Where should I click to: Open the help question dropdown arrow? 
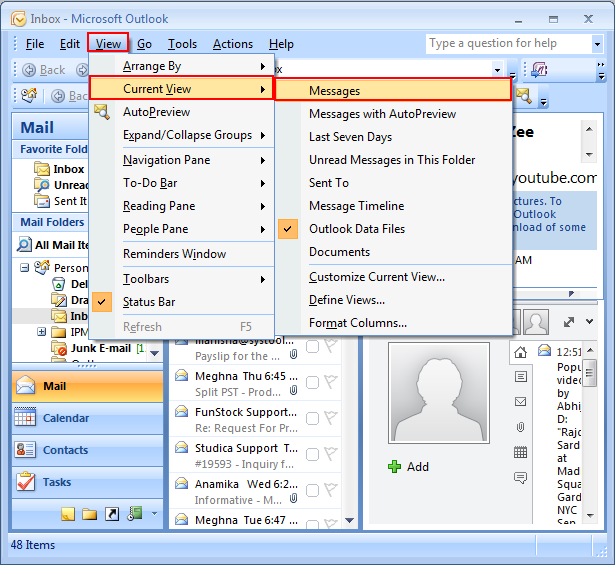coord(597,44)
